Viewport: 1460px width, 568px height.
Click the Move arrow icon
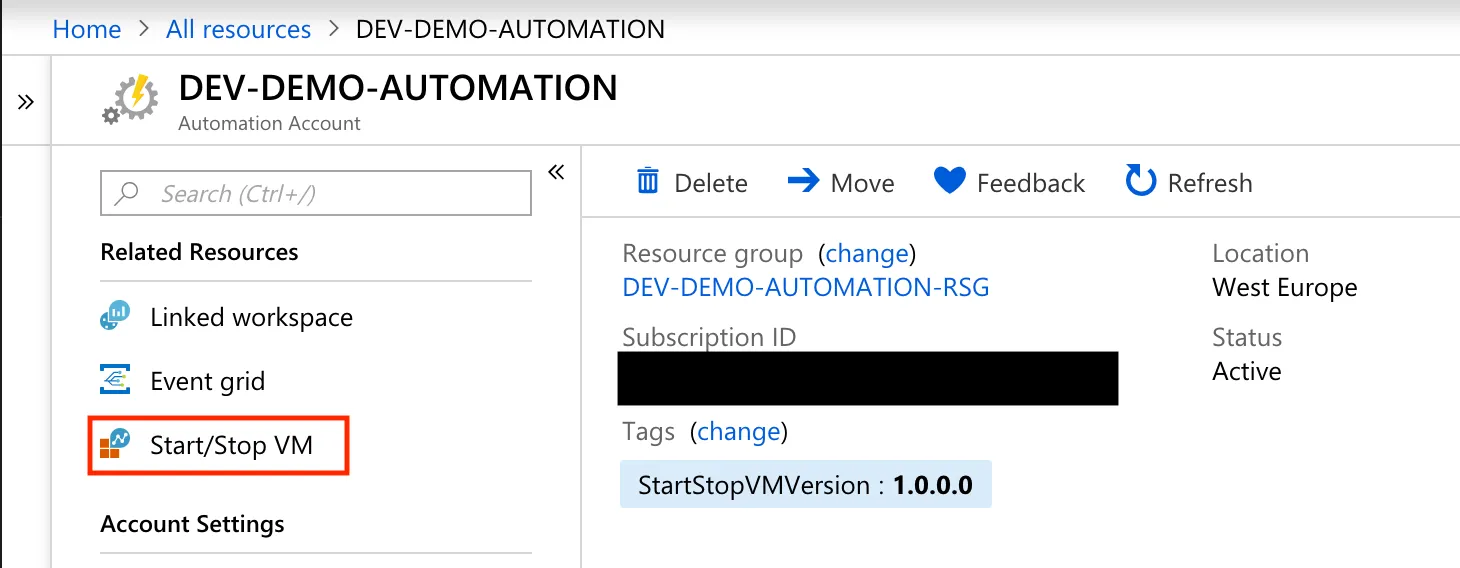pos(803,181)
